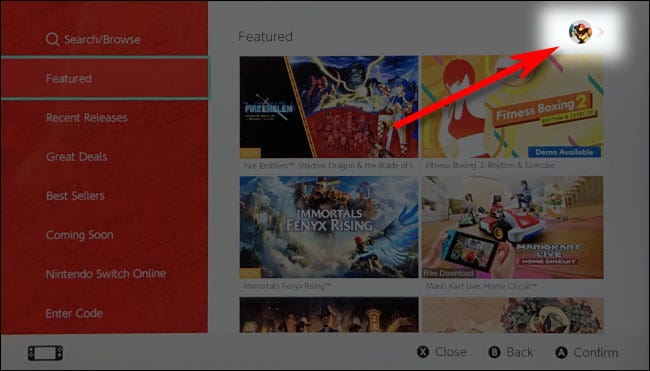The height and width of the screenshot is (371, 650).
Task: Open the Search/Browse menu entry
Action: [93, 39]
